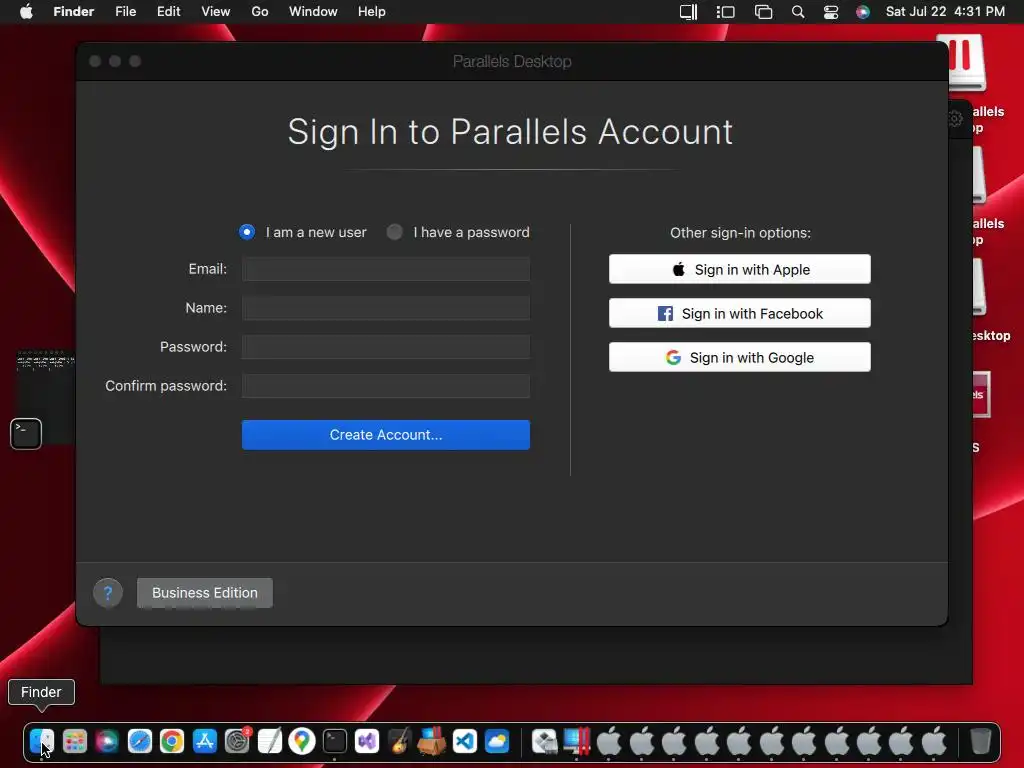
Task: Open the help question mark button
Action: click(x=108, y=593)
